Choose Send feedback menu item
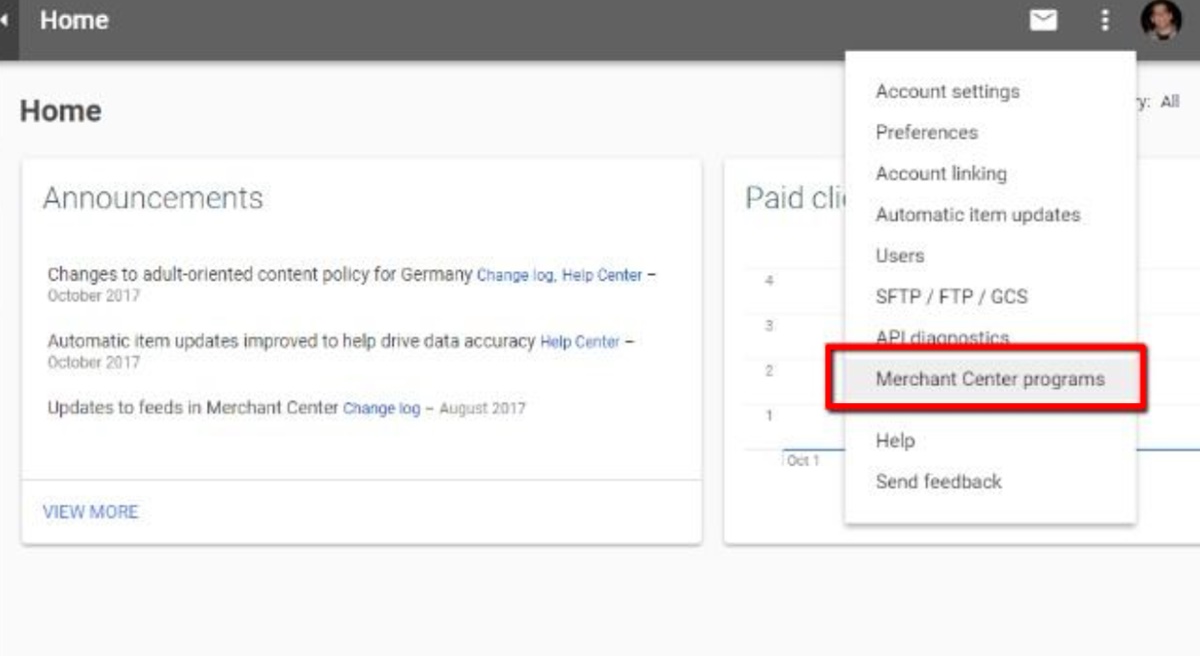The width and height of the screenshot is (1200, 656). (938, 481)
